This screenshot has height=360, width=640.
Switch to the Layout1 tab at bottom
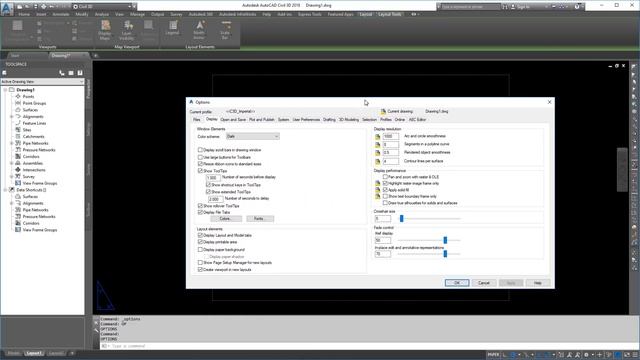[33, 353]
